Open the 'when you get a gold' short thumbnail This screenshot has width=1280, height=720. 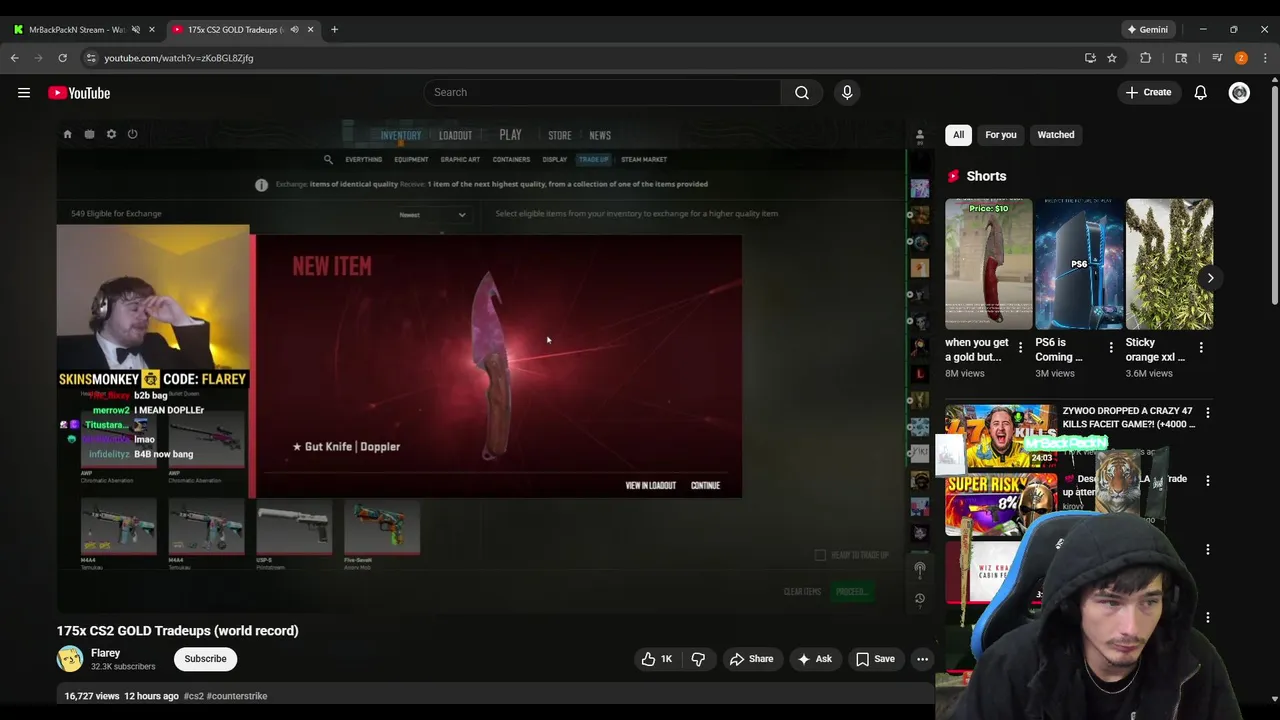(989, 264)
